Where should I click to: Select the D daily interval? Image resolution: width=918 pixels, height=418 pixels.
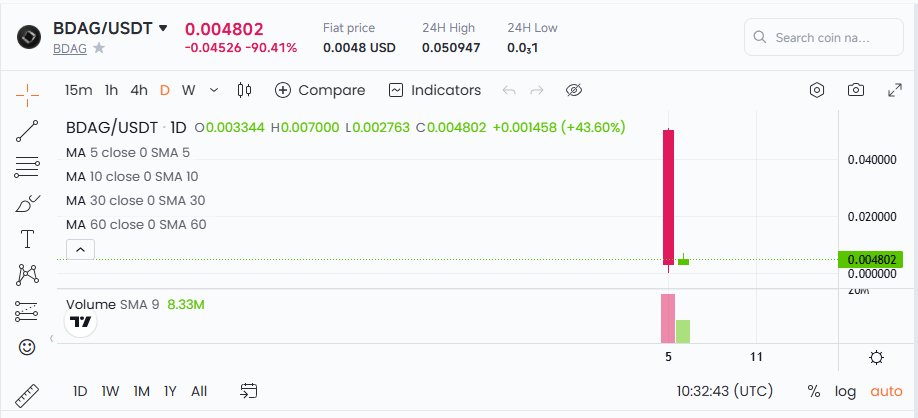[165, 90]
